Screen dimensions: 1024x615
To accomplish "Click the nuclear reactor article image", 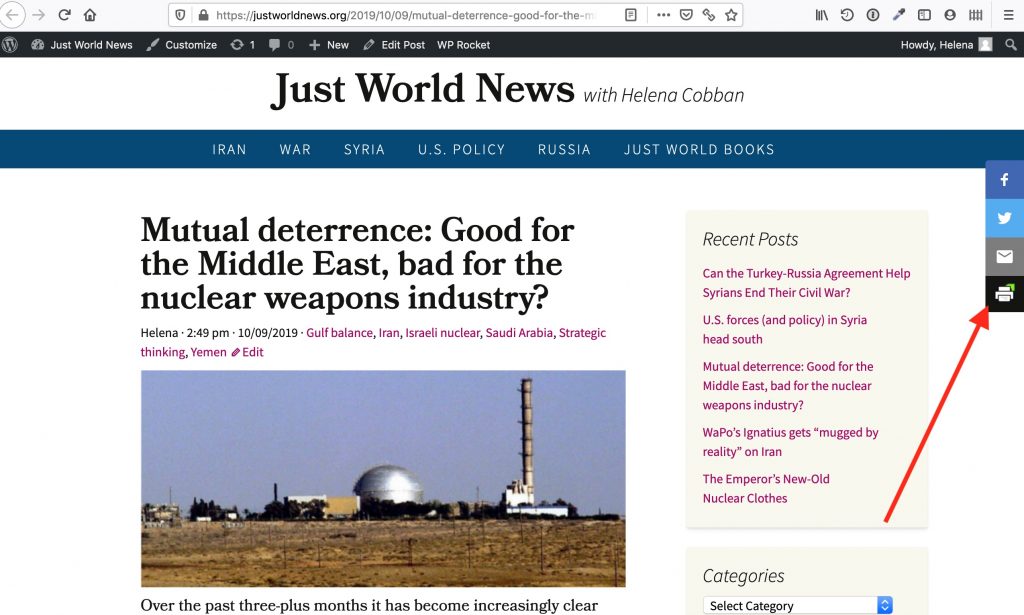I will 383,478.
